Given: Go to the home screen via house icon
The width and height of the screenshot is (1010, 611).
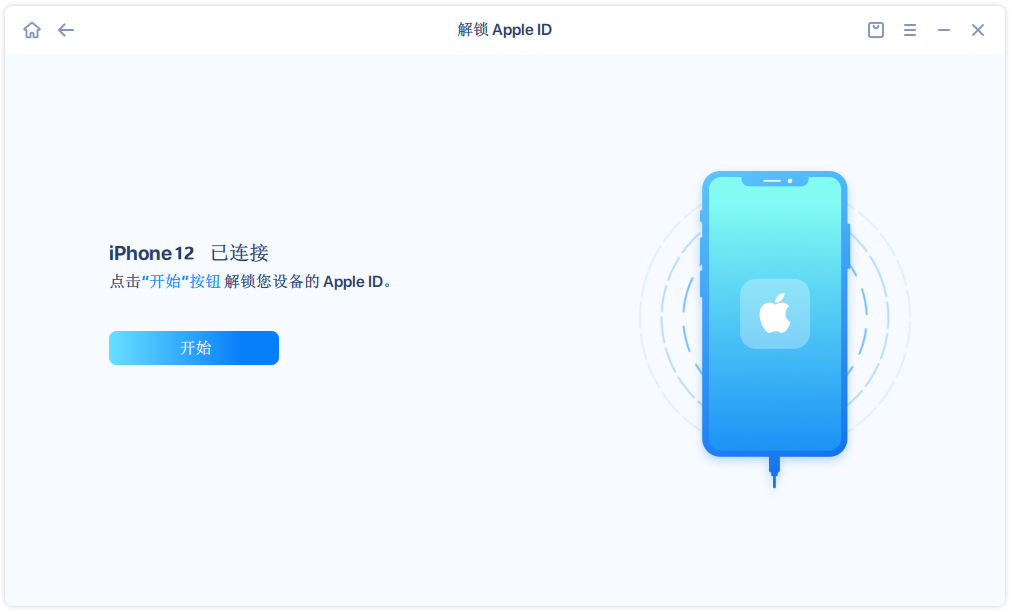Looking at the screenshot, I should point(32,30).
